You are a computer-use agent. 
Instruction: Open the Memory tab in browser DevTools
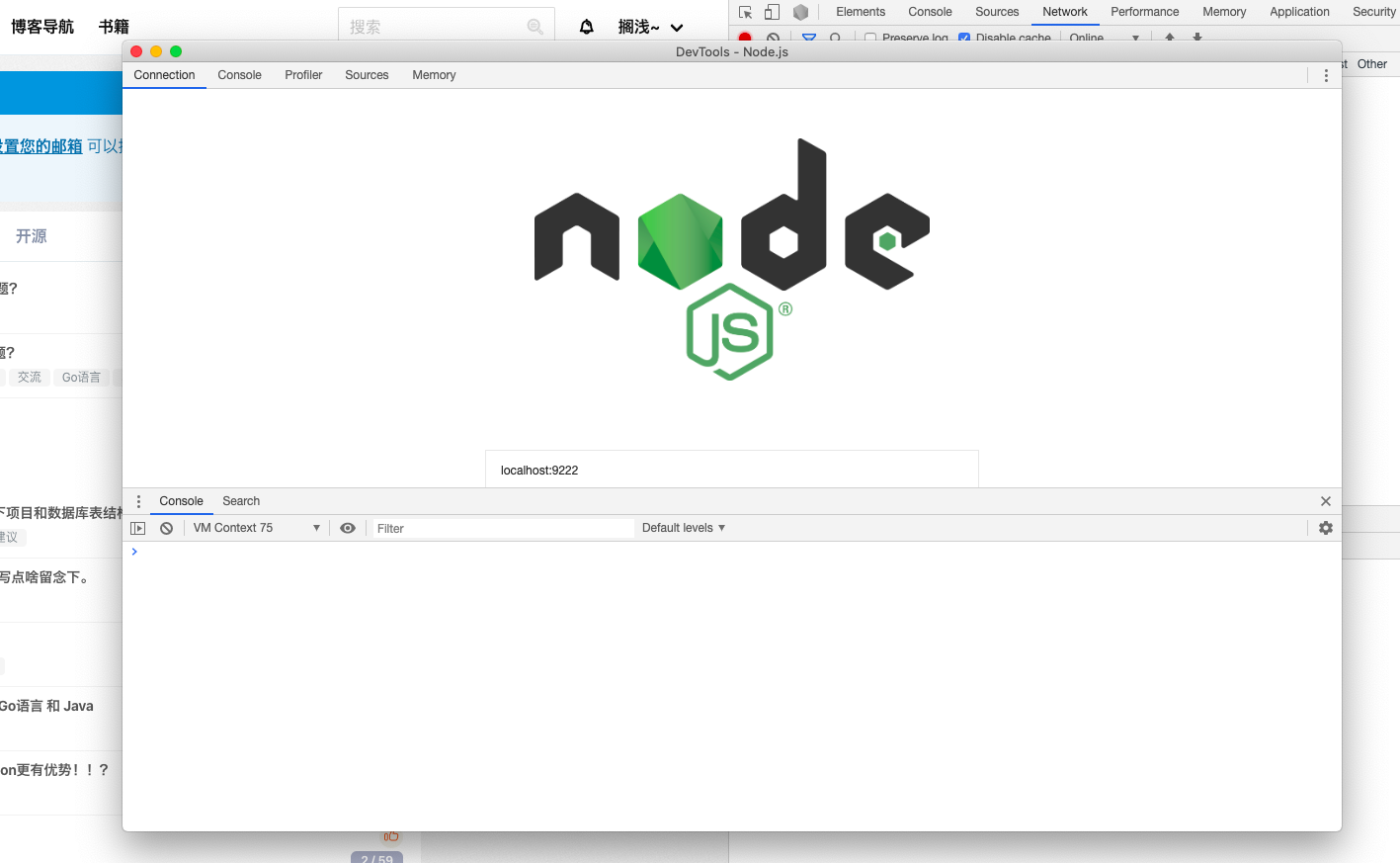point(1224,12)
